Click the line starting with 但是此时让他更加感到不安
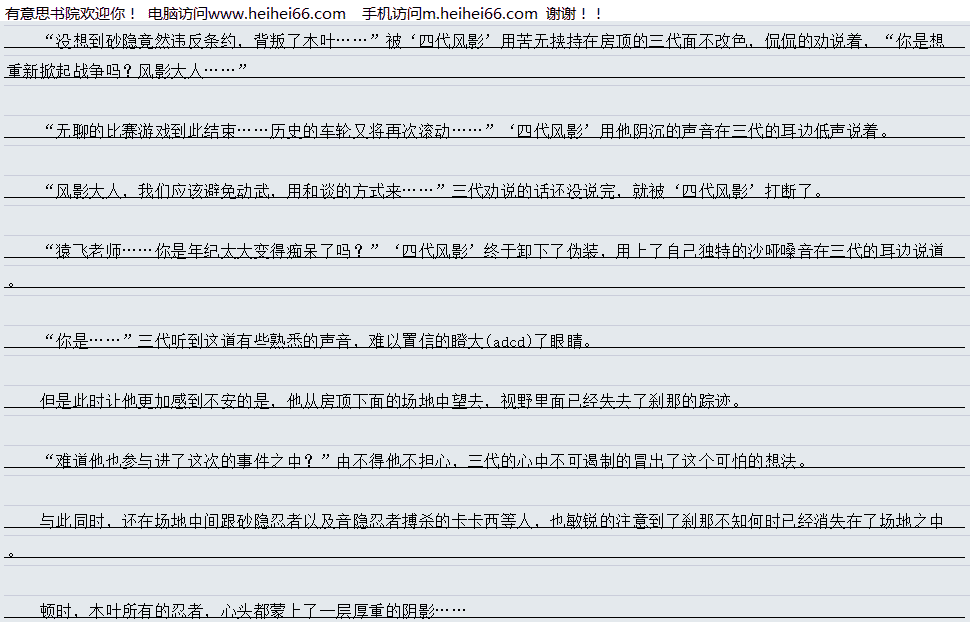970x622 pixels. tap(391, 400)
